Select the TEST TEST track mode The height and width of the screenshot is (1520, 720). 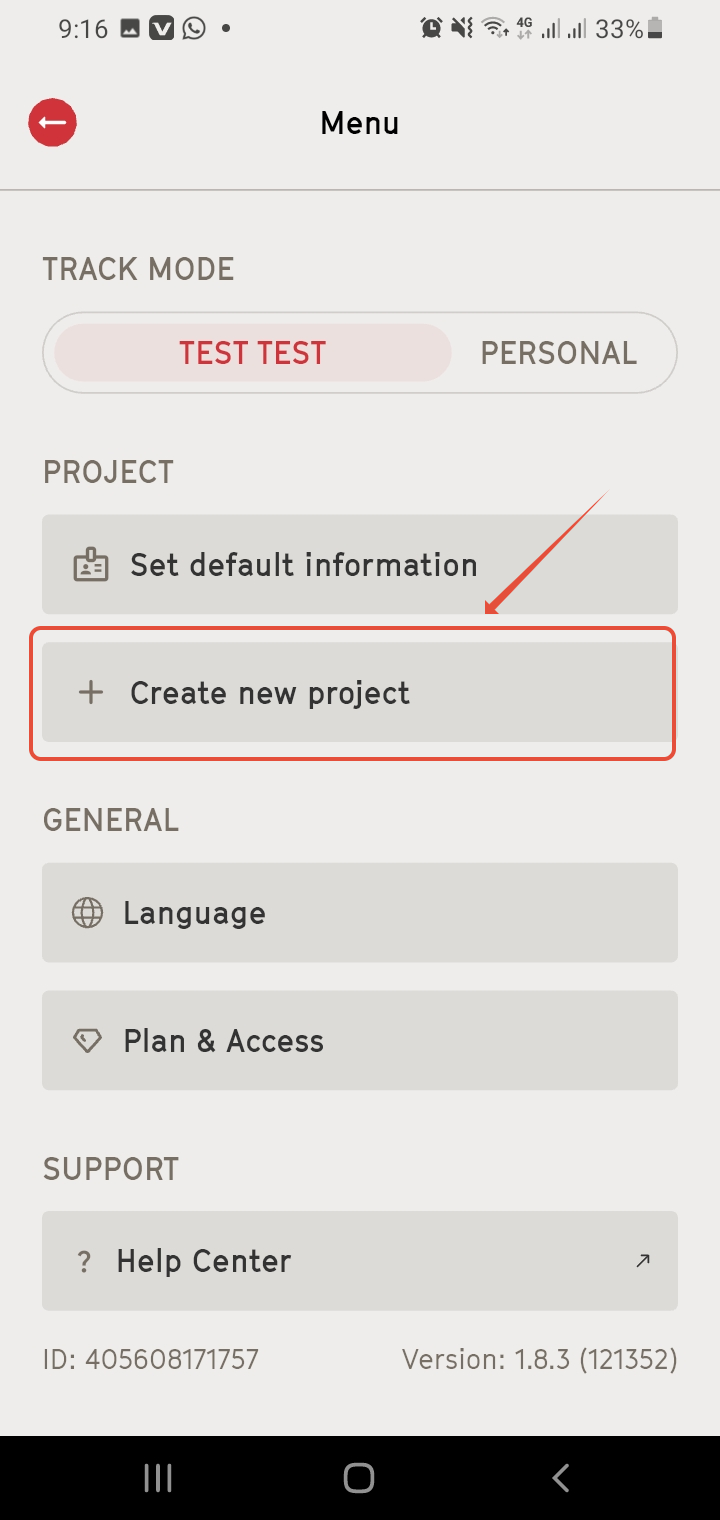(253, 353)
